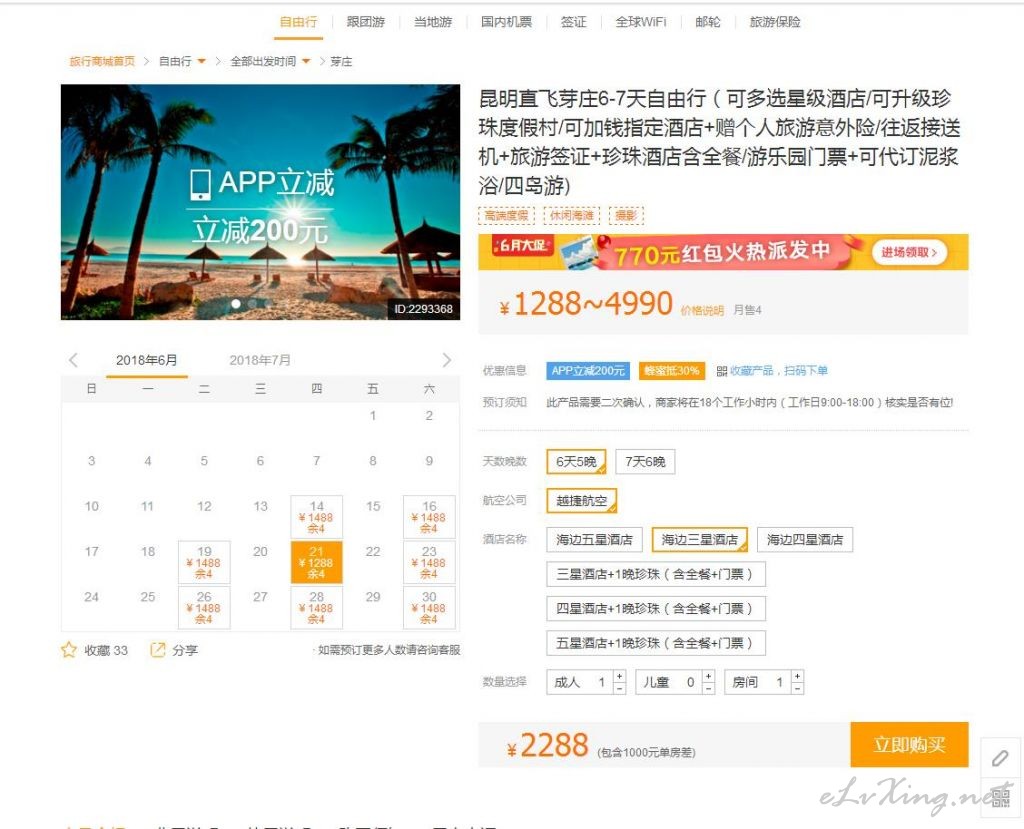The width and height of the screenshot is (1024, 829).
Task: Select 越捷航空 airline
Action: click(x=581, y=501)
